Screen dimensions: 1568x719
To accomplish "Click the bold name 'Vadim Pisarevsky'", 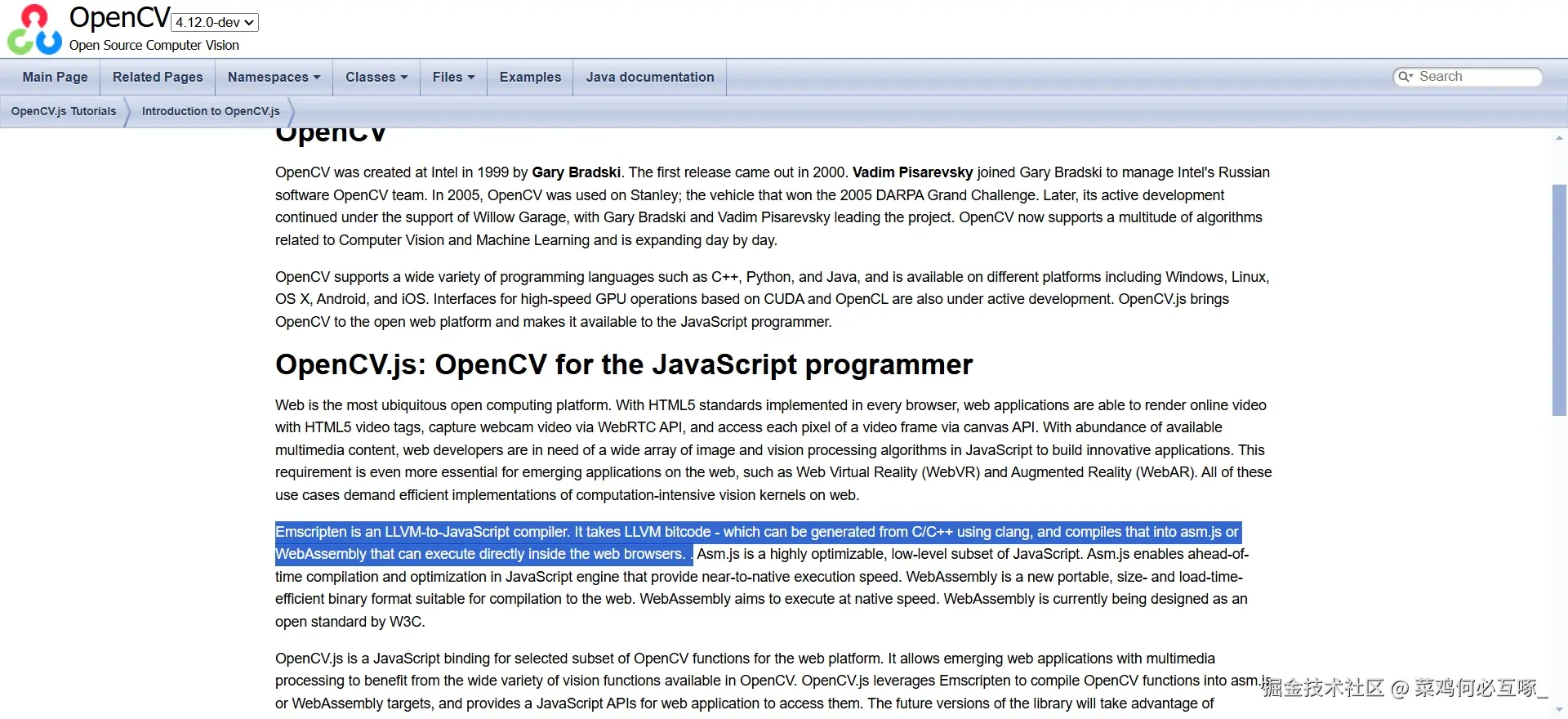I will coord(912,172).
